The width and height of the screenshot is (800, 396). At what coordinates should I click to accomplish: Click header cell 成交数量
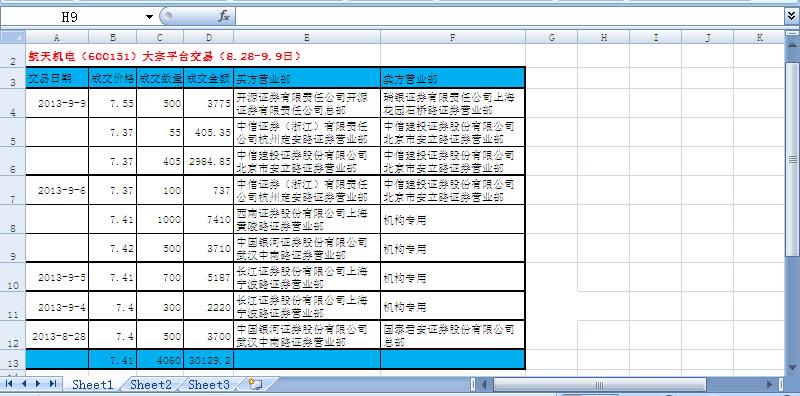tap(160, 79)
